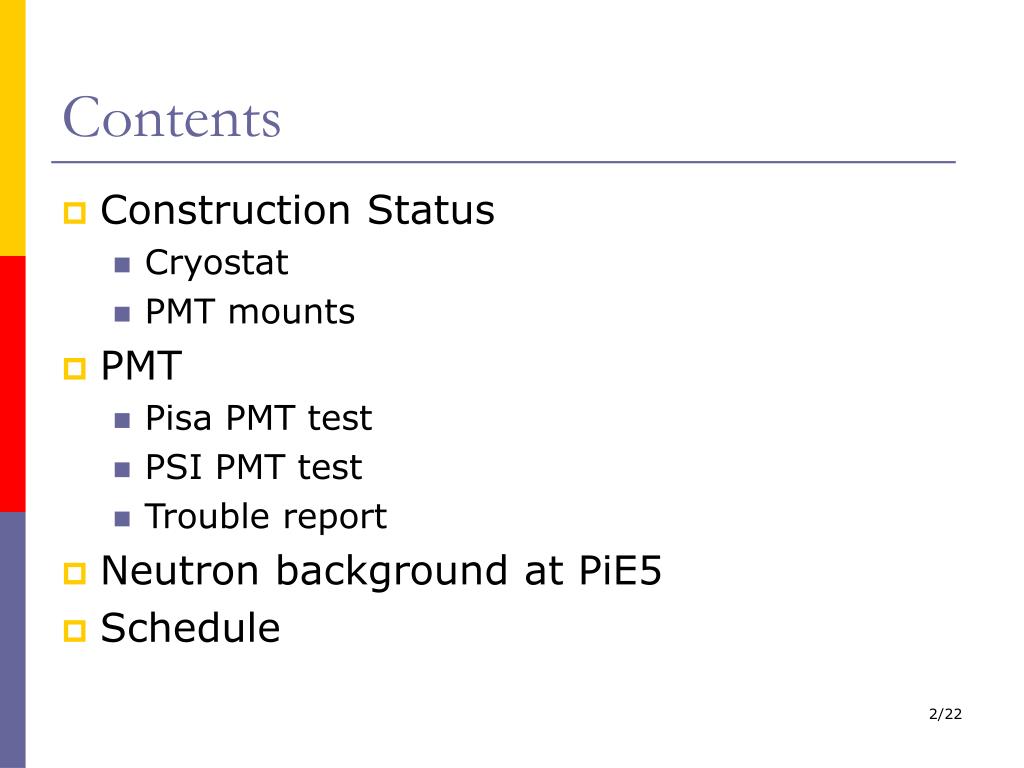Click the square bullet beside Cryostat
This screenshot has width=1024, height=768.
[x=122, y=264]
